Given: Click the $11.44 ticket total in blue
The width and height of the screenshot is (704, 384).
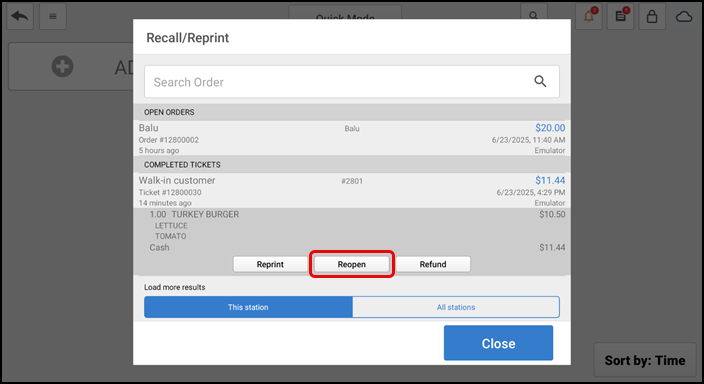Looking at the screenshot, I should pos(550,181).
